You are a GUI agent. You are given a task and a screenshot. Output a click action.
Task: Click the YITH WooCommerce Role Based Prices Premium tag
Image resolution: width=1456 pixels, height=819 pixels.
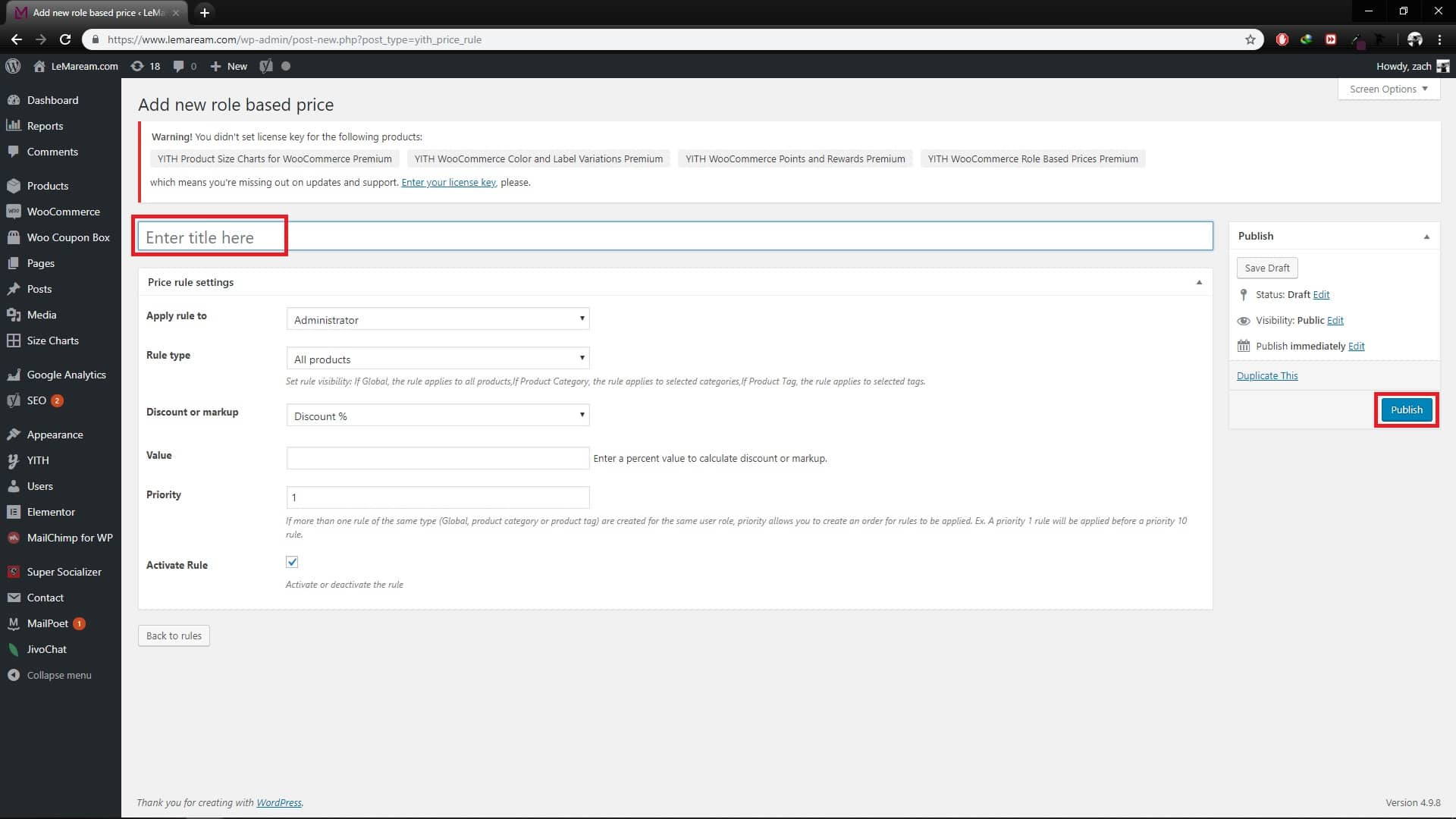(1033, 159)
